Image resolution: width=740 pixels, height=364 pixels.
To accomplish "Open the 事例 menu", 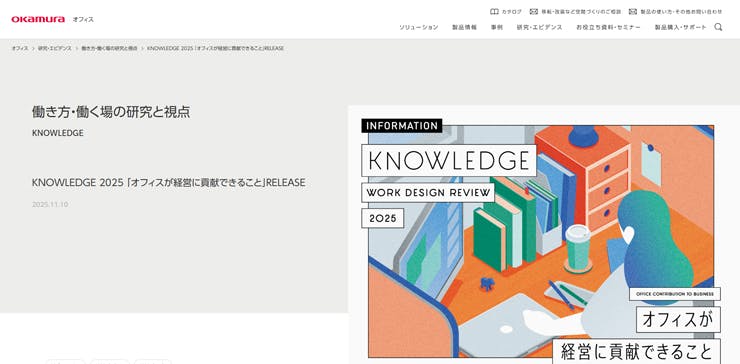I will [496, 27].
